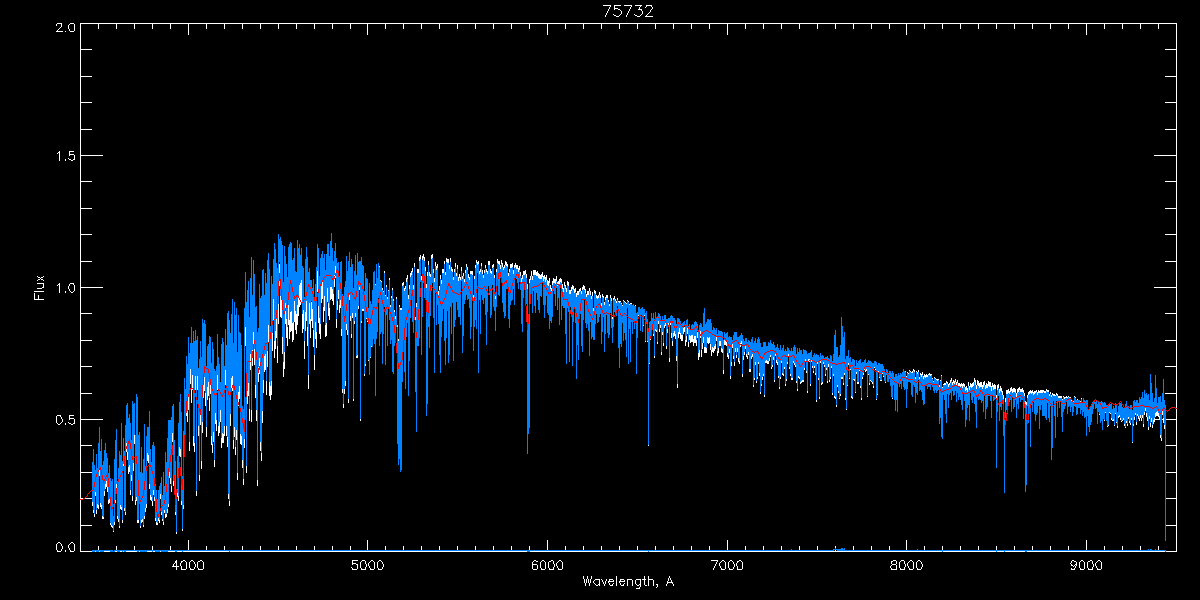The height and width of the screenshot is (600, 1200).
Task: Click the Wavelength, A x-axis label
Action: pyautogui.click(x=627, y=581)
